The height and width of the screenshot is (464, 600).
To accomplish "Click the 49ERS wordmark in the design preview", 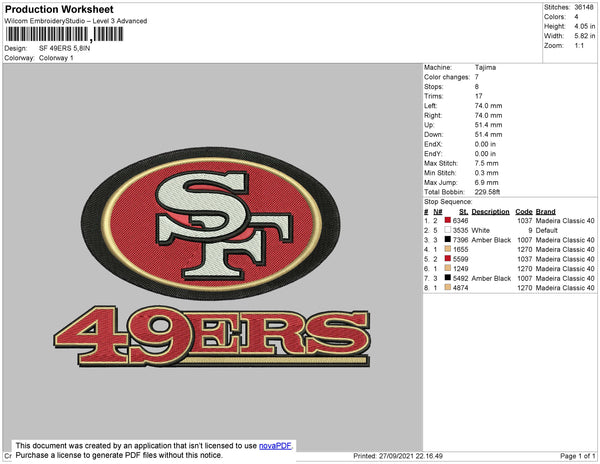I will click(212, 336).
